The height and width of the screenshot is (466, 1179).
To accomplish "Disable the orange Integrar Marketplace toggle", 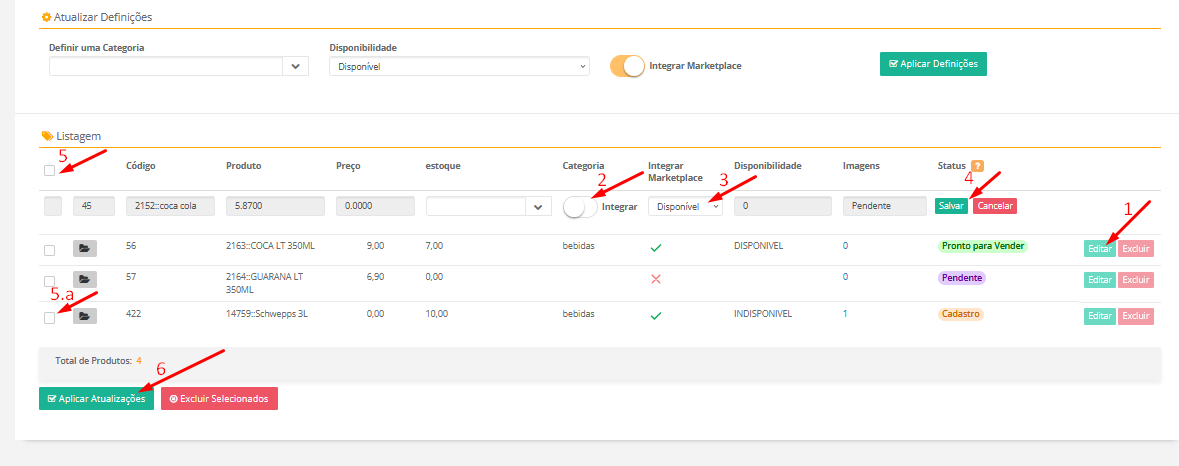I will [627, 66].
